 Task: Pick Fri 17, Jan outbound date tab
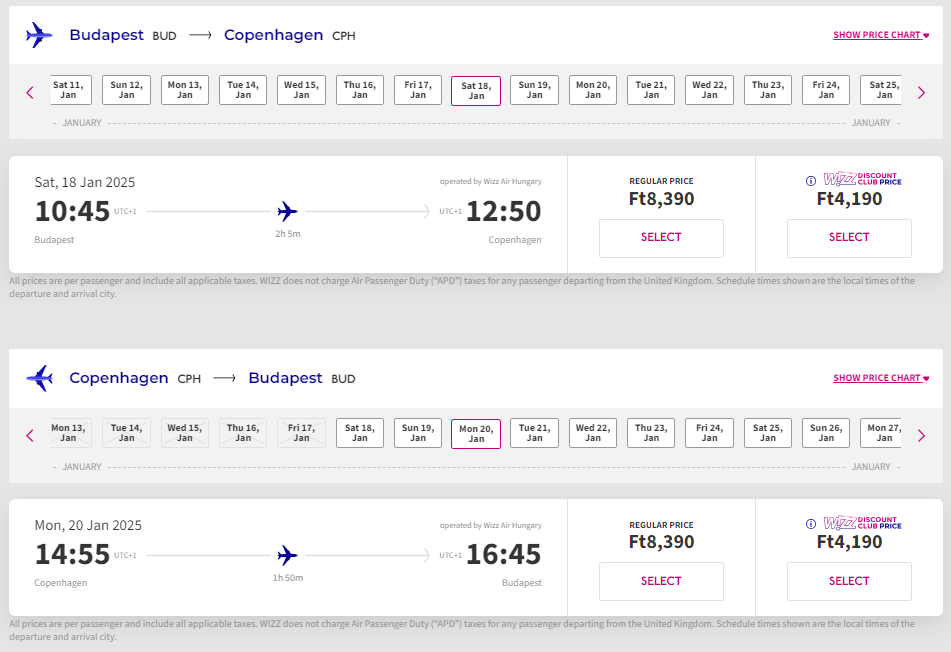click(418, 90)
